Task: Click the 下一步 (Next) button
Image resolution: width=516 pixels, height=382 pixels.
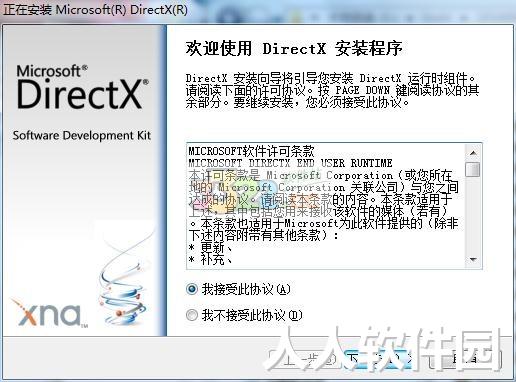Action: [x=378, y=360]
